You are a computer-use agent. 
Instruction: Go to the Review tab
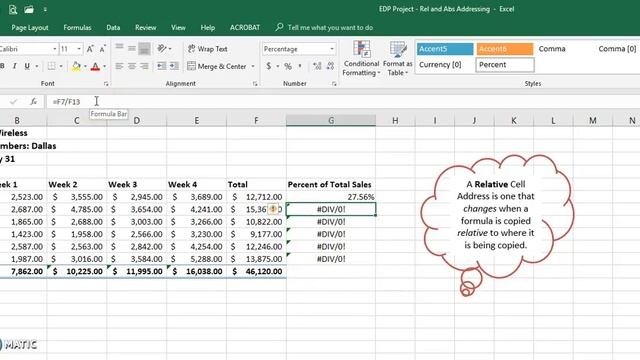point(146,28)
